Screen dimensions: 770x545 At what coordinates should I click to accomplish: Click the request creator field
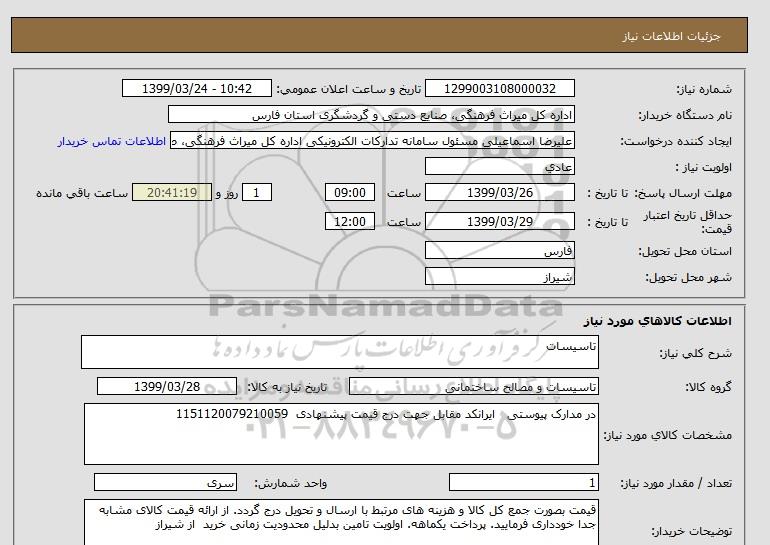[372, 140]
